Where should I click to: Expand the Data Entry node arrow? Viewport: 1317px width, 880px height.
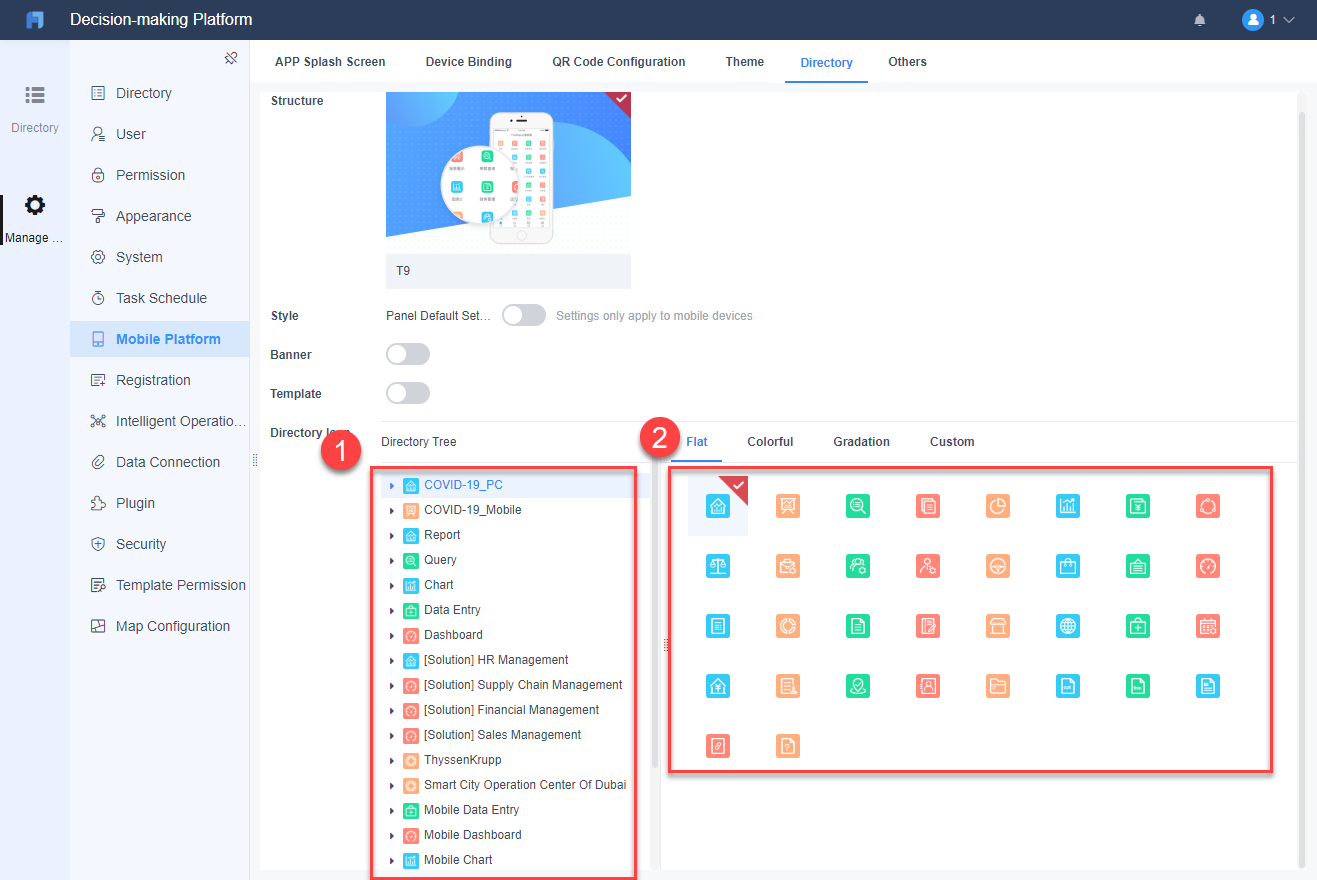392,611
